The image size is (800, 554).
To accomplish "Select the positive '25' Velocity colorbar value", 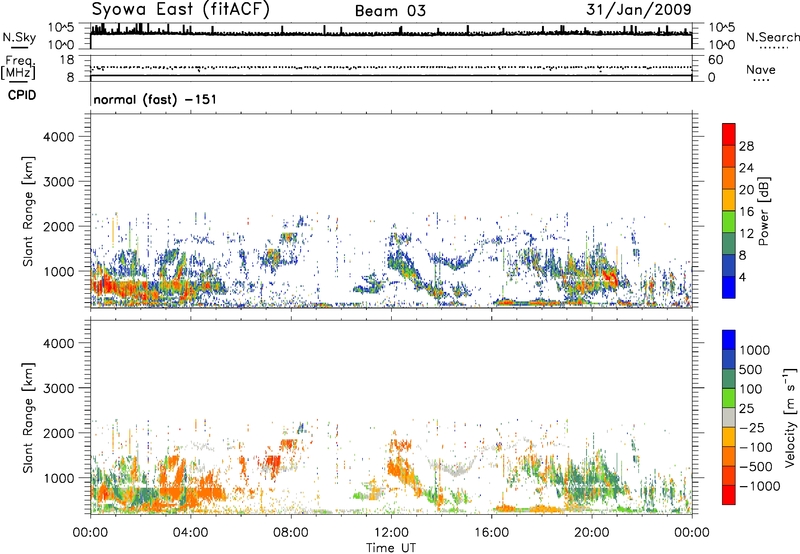I will coord(747,409).
